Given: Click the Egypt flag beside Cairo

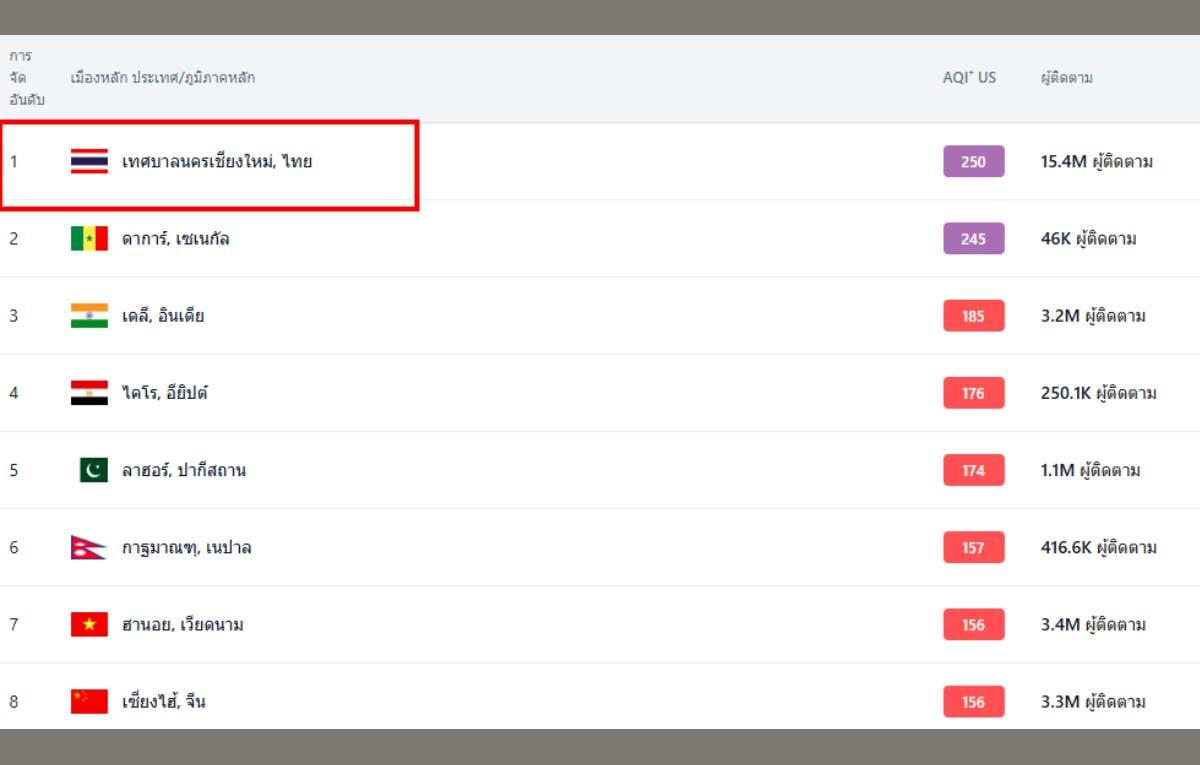Looking at the screenshot, I should (x=89, y=393).
